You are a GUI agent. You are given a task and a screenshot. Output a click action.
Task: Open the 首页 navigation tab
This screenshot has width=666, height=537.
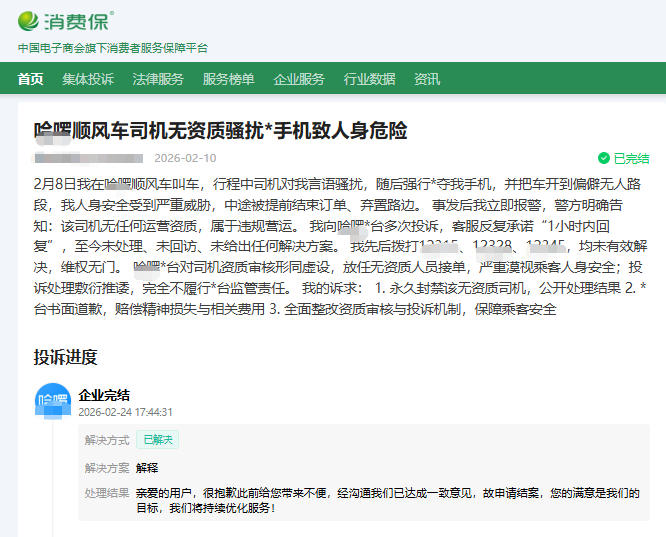(31, 79)
